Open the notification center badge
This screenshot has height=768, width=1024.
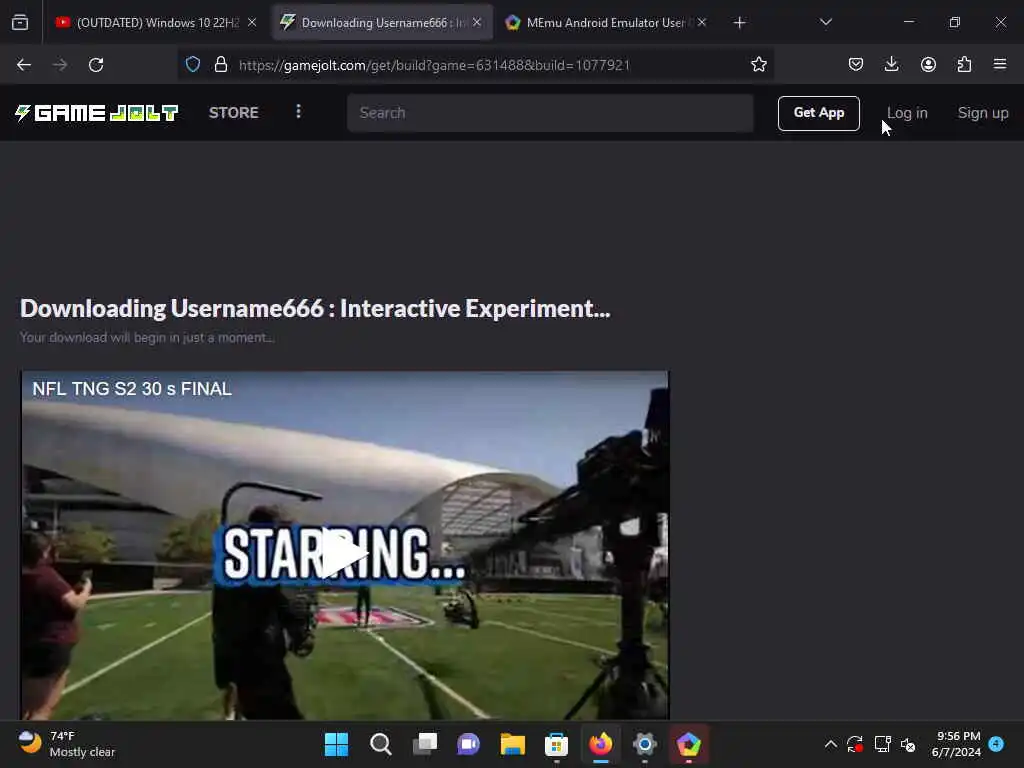[996, 744]
